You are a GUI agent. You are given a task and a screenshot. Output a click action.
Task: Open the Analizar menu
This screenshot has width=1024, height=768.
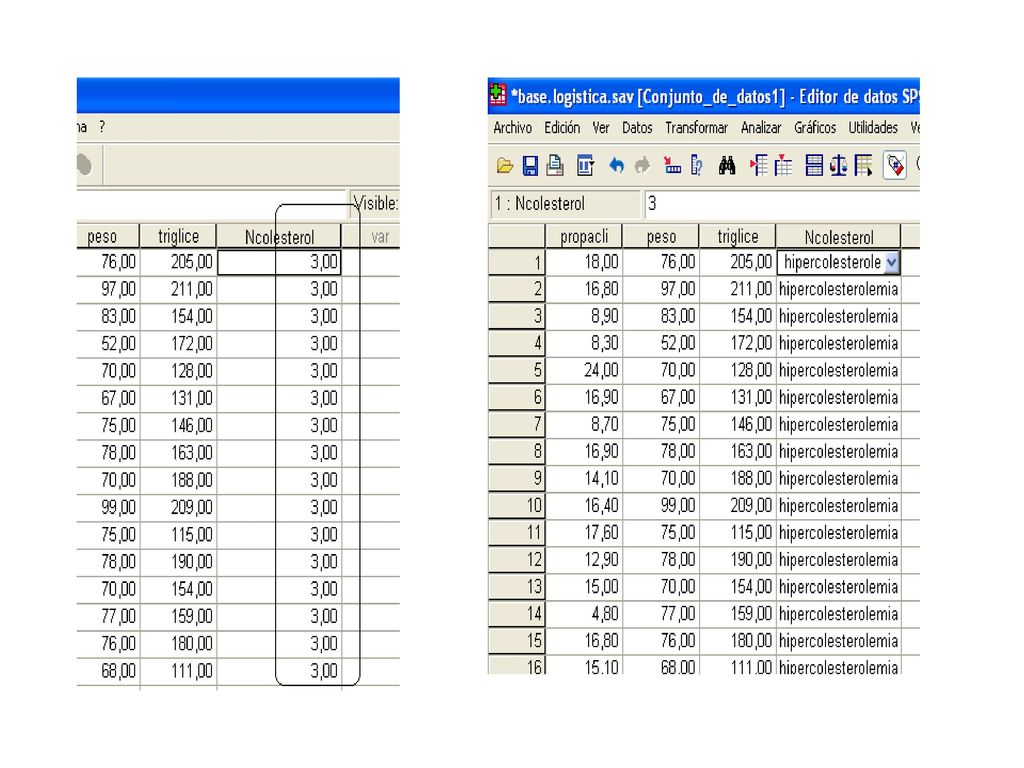pos(761,128)
